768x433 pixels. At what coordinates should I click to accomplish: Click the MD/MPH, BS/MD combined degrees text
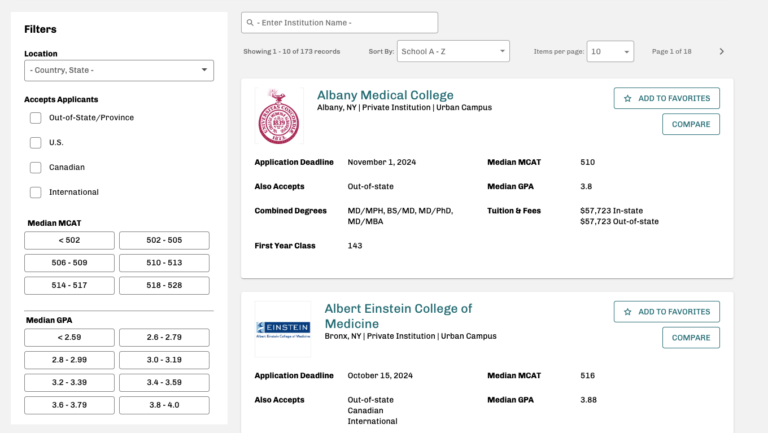point(400,216)
